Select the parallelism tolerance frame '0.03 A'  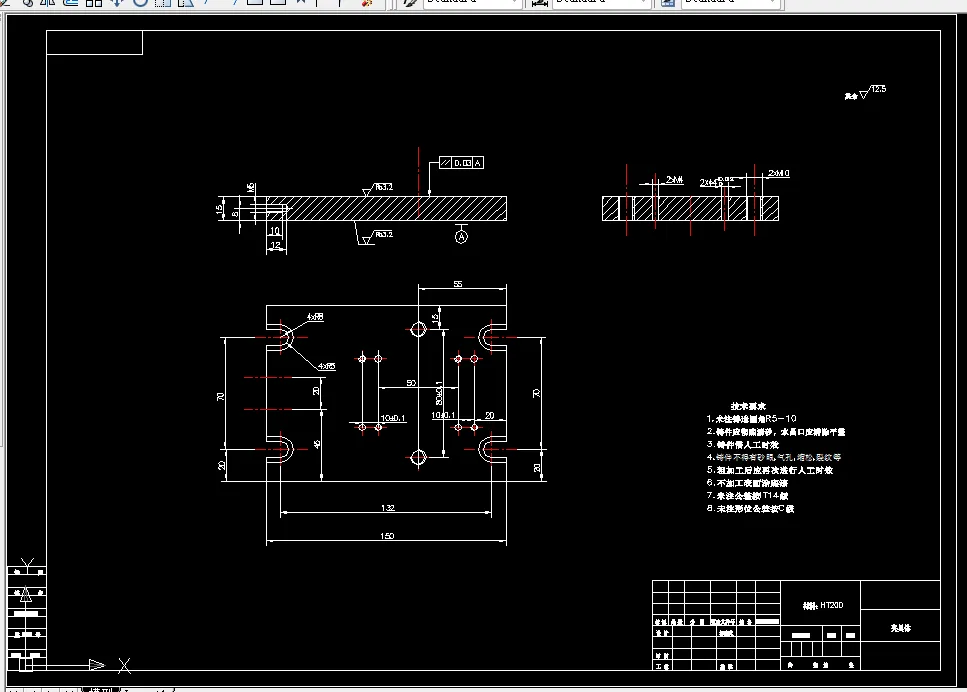pyautogui.click(x=461, y=163)
